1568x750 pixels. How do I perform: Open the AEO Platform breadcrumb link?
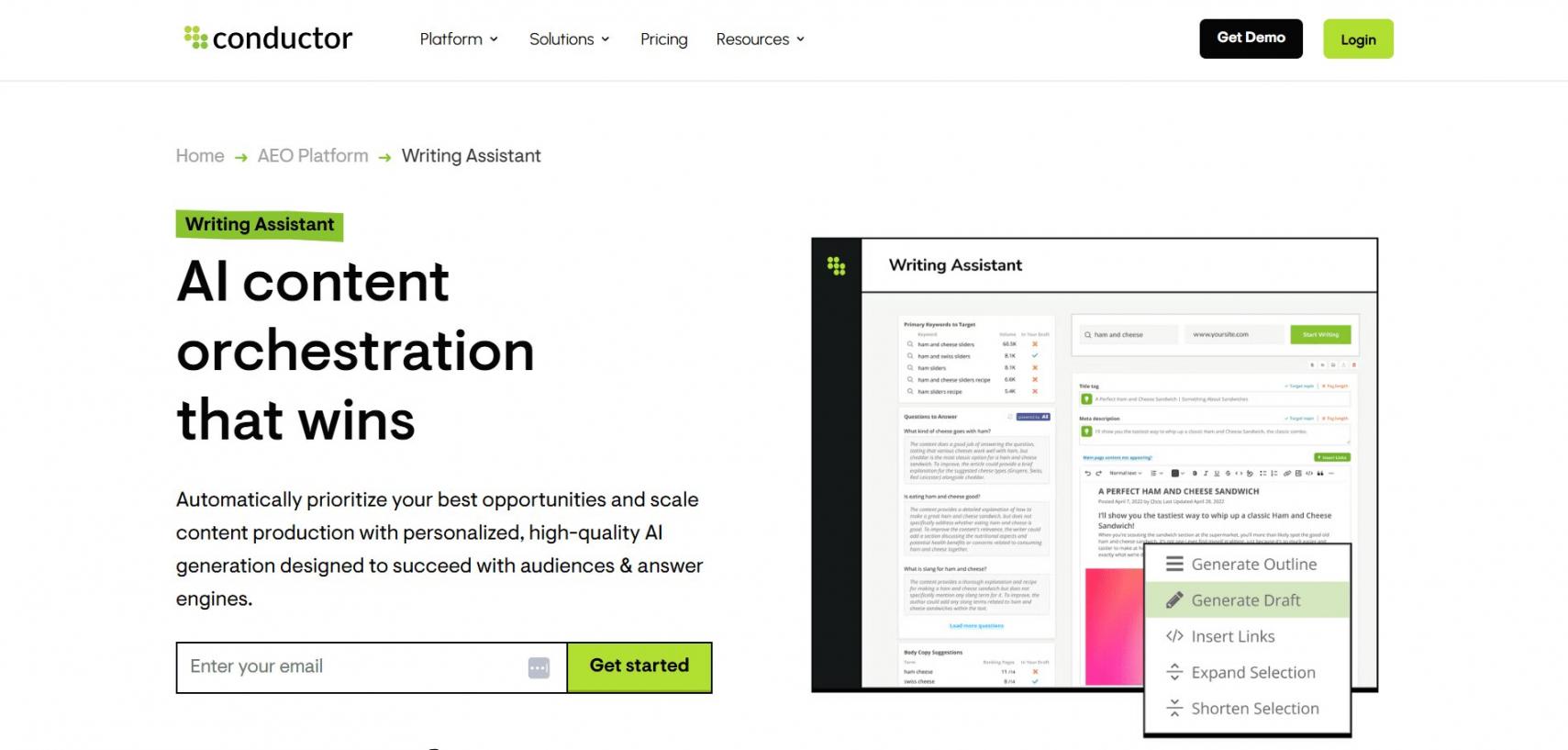313,156
